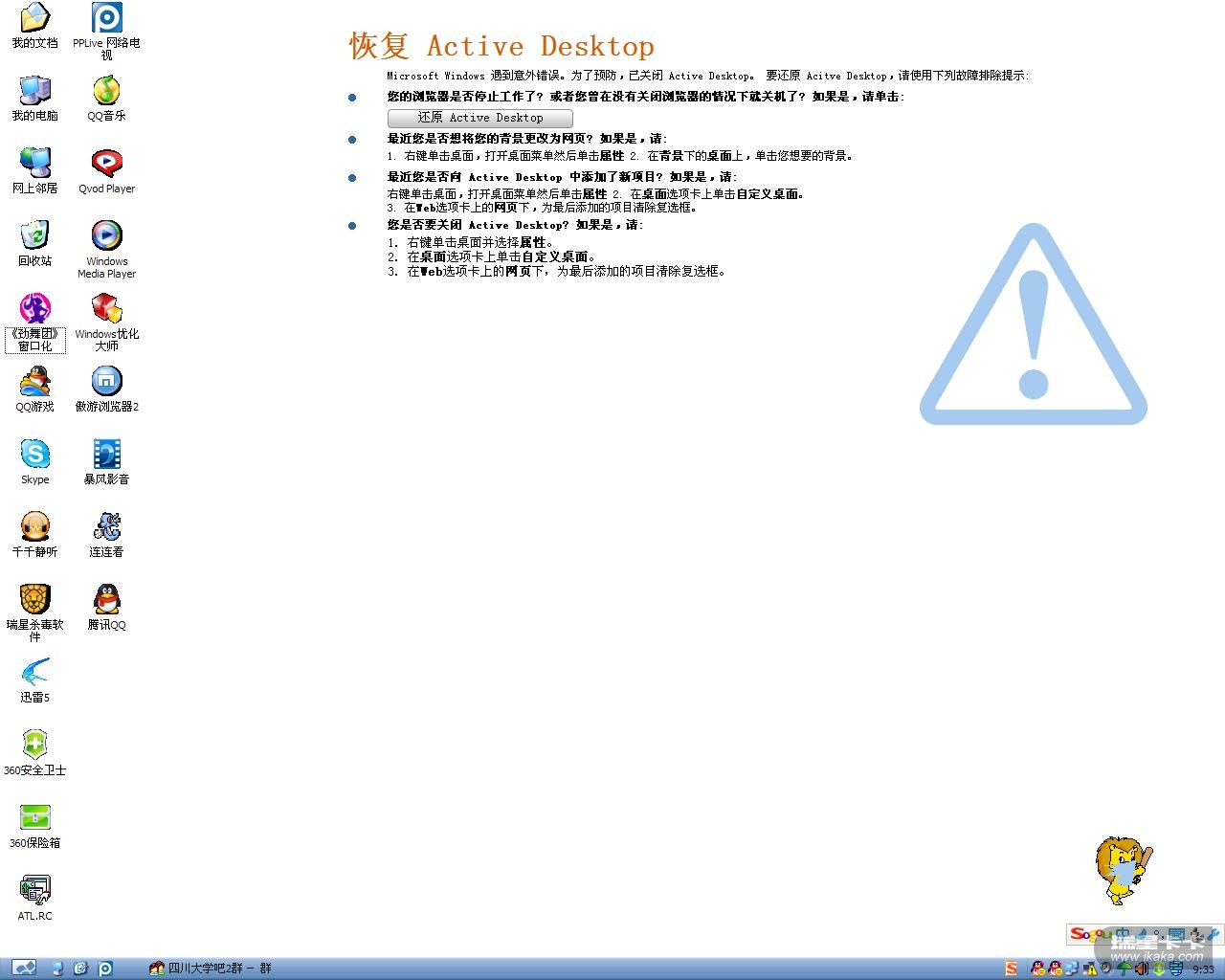Click the 千千静听 desktop icon
The width and height of the screenshot is (1225, 980).
34,535
